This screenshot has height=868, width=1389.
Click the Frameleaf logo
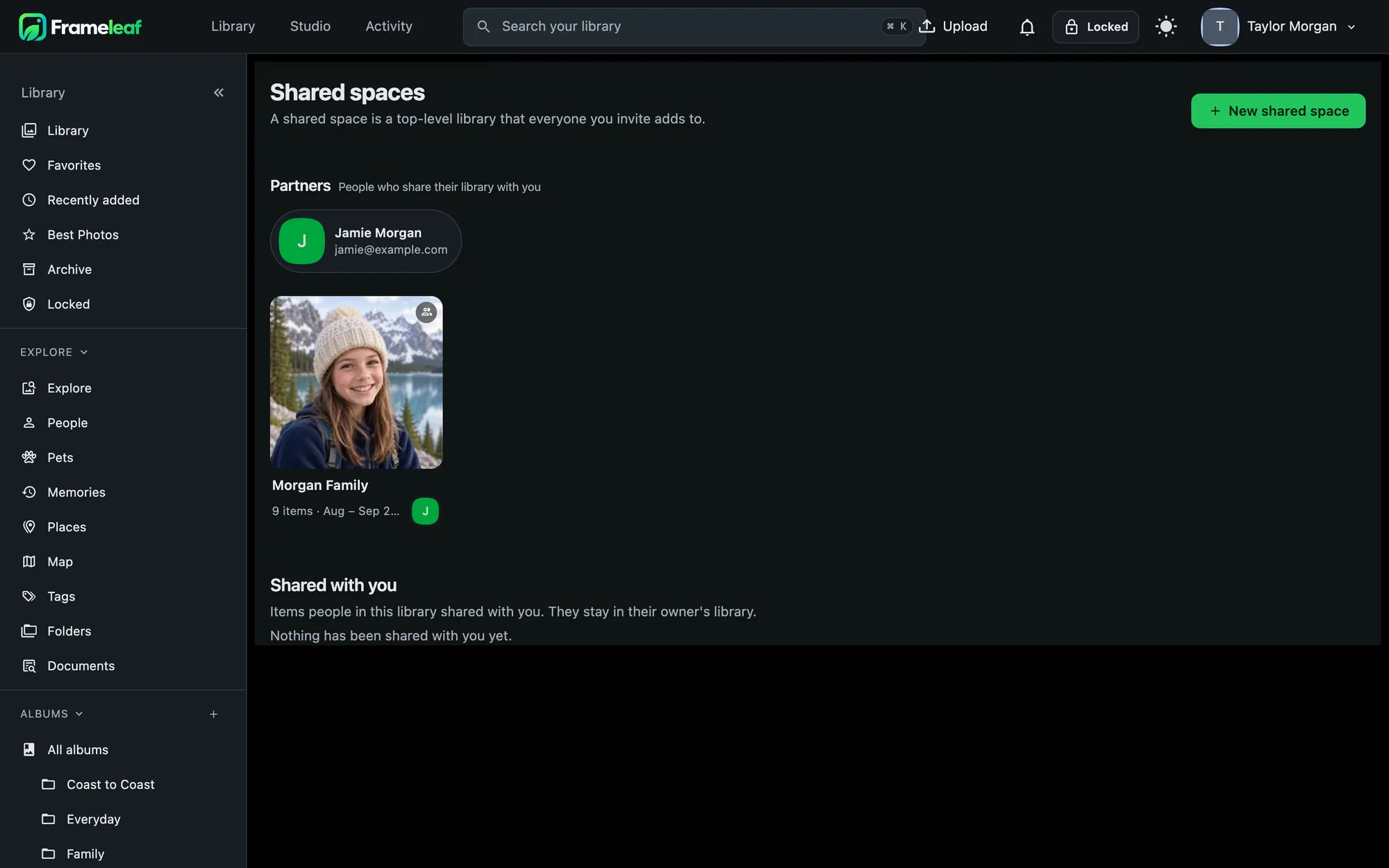(x=80, y=27)
